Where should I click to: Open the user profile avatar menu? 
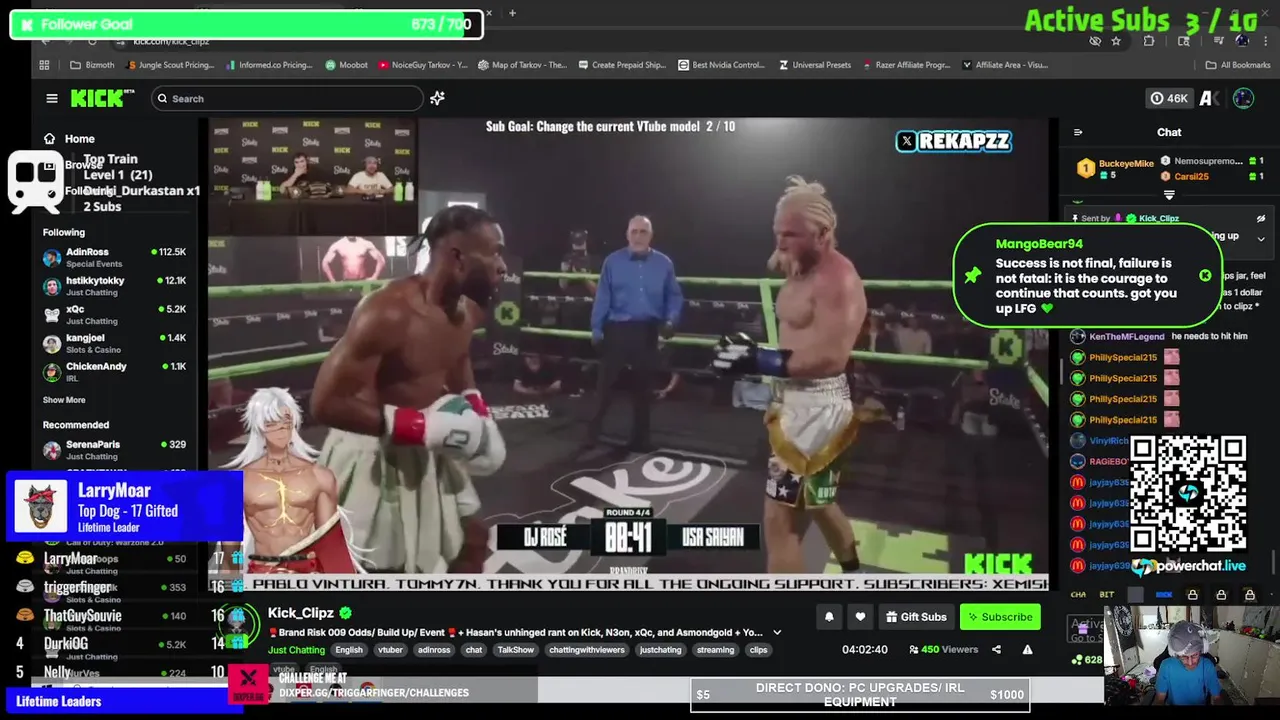[1243, 98]
